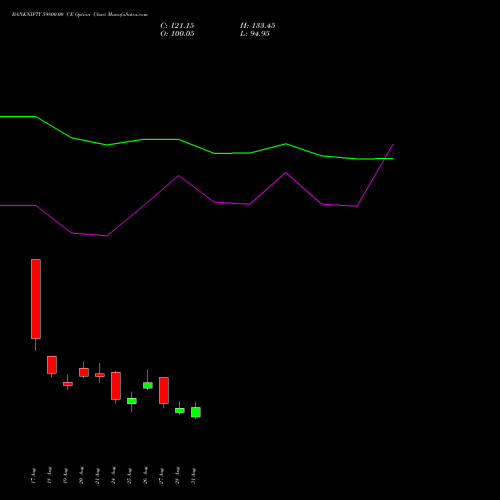Select the red 20 Aug candle

pos(84,372)
